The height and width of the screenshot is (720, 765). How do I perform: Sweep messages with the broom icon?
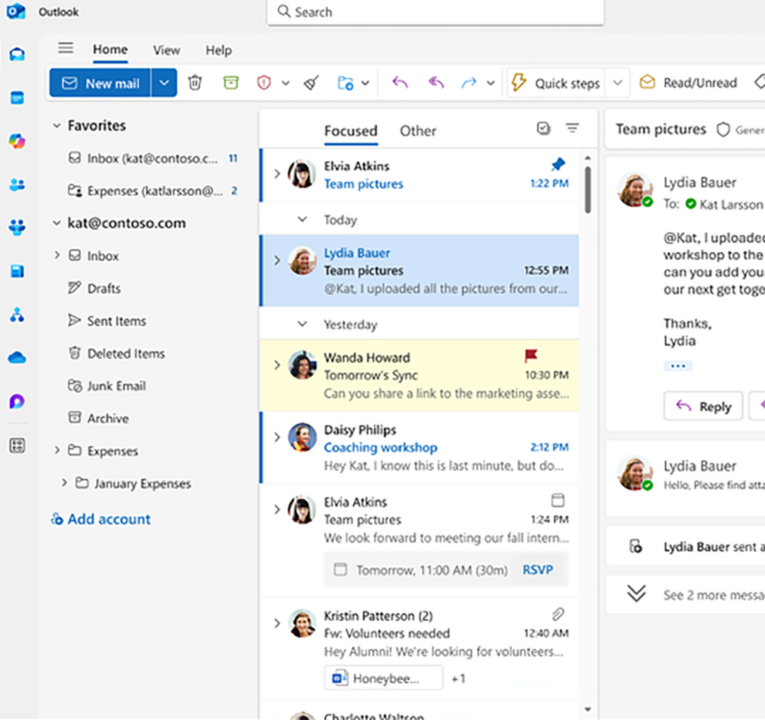pos(311,83)
